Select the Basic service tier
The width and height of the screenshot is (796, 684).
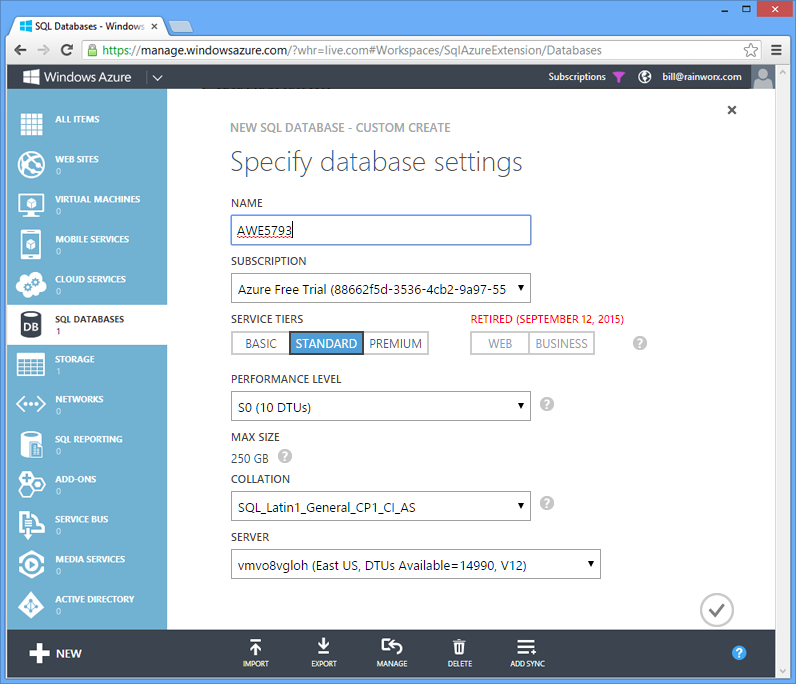[261, 344]
